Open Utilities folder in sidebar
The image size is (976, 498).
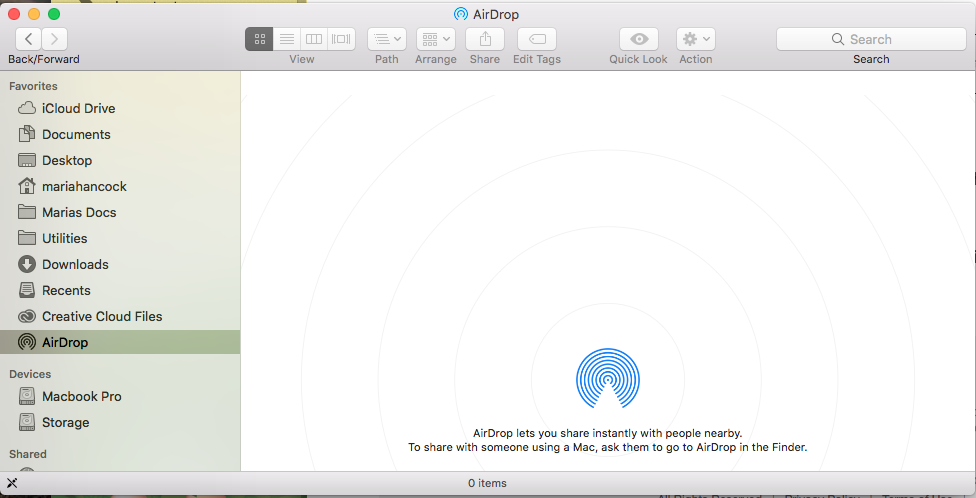click(x=120, y=238)
